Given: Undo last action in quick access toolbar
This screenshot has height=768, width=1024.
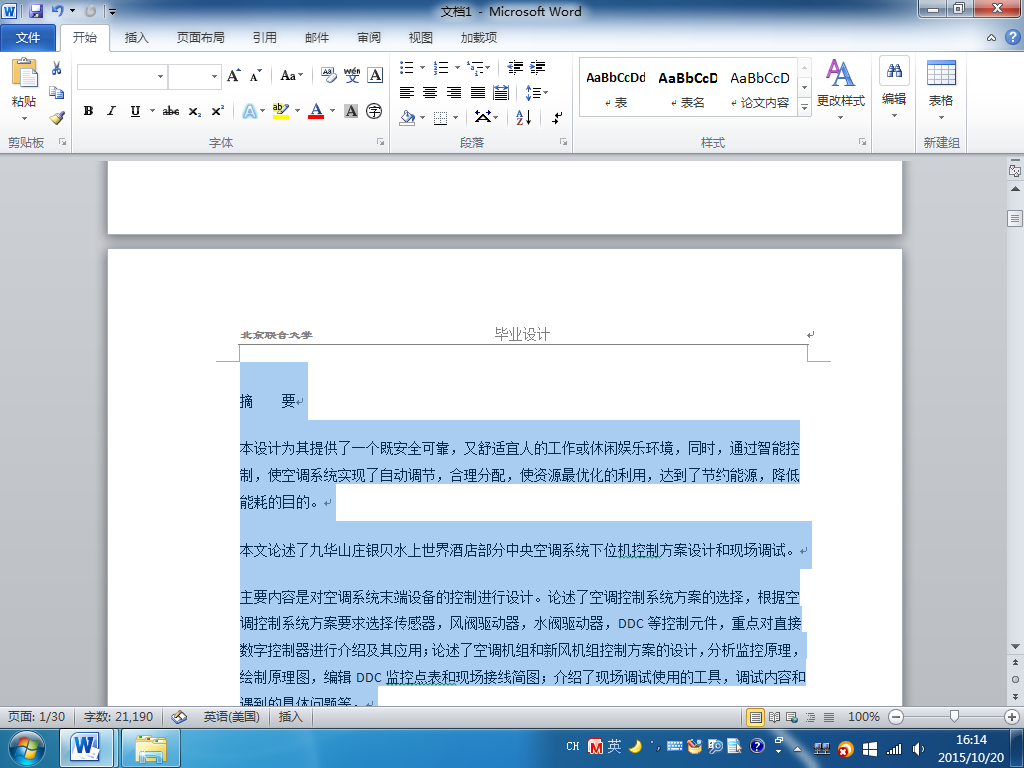Looking at the screenshot, I should pos(57,11).
